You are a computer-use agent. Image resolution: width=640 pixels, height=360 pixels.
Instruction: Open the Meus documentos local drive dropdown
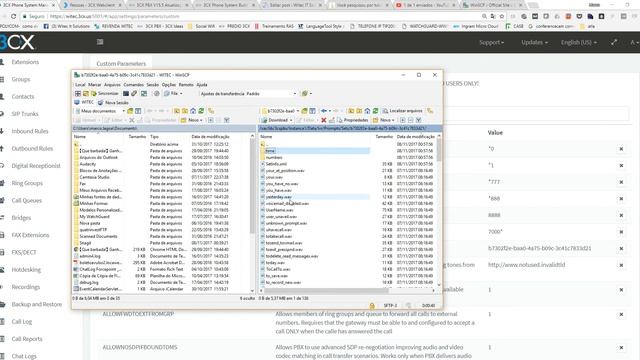tap(100, 111)
